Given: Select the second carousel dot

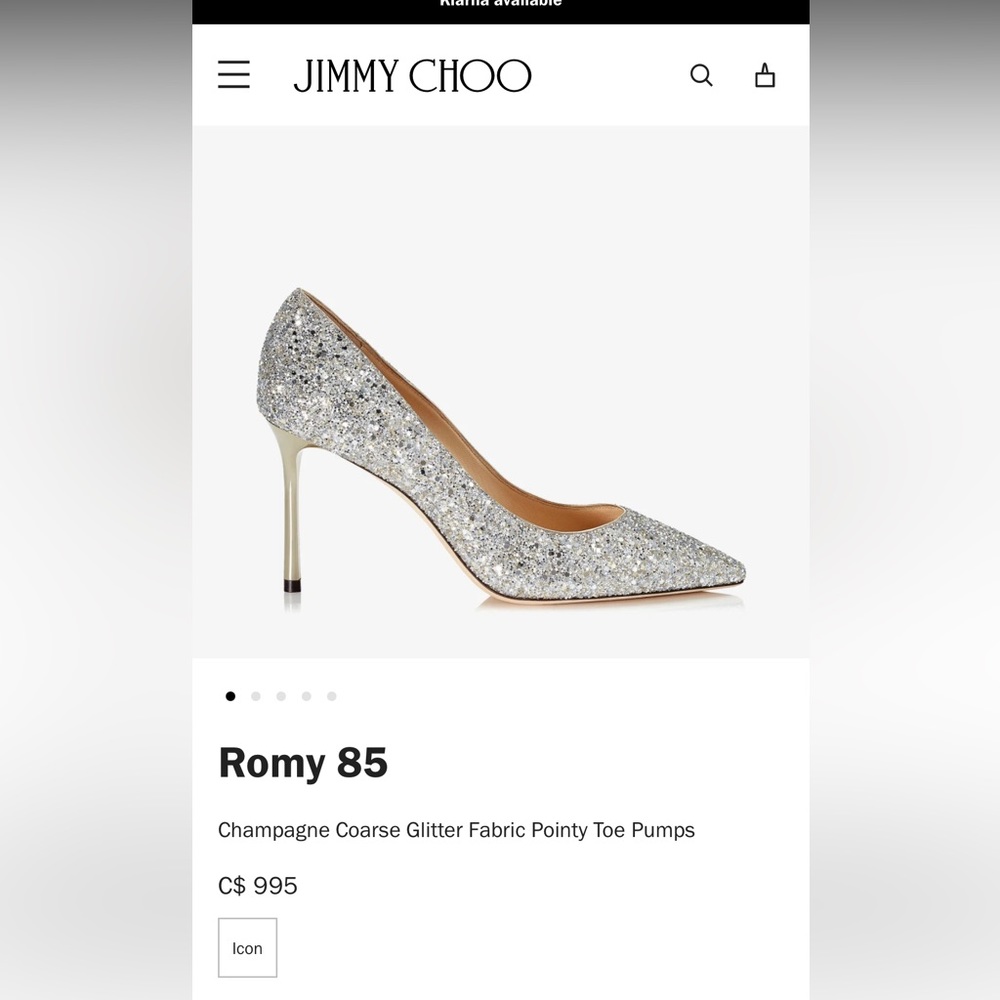Looking at the screenshot, I should 255,695.
